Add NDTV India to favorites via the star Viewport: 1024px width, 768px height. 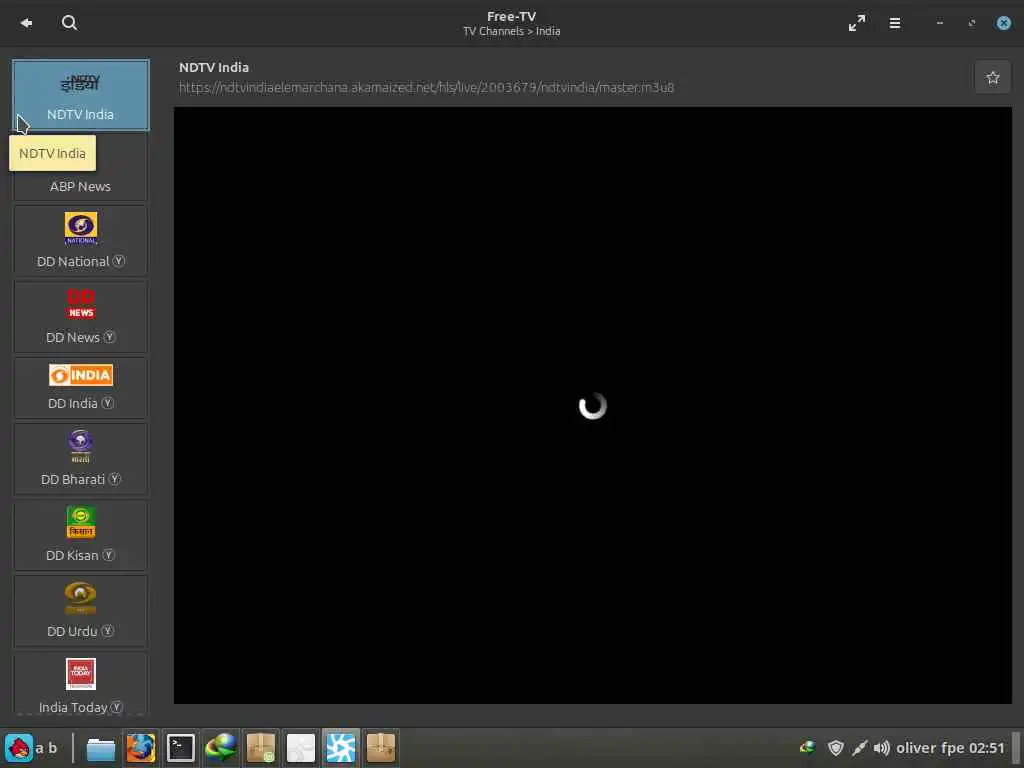993,78
